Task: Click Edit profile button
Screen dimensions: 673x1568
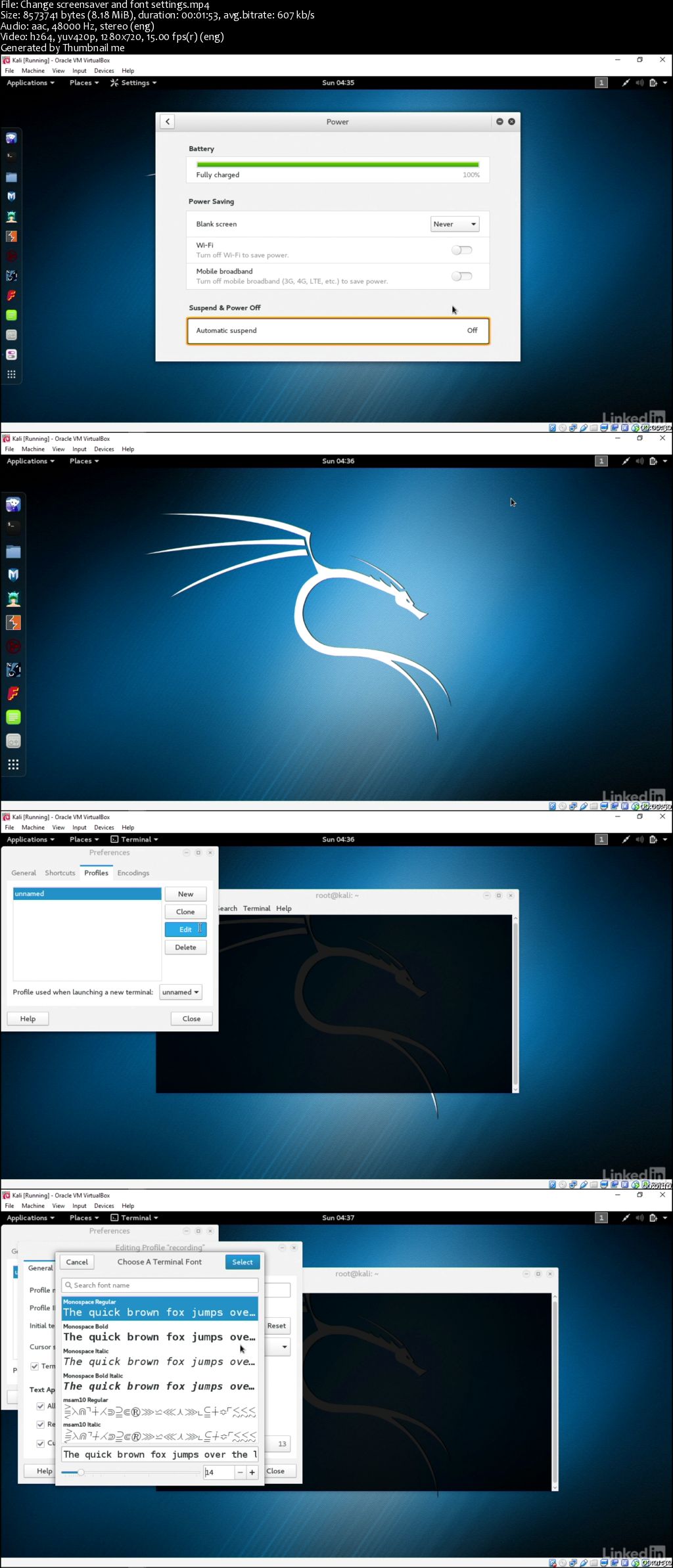Action: click(185, 930)
